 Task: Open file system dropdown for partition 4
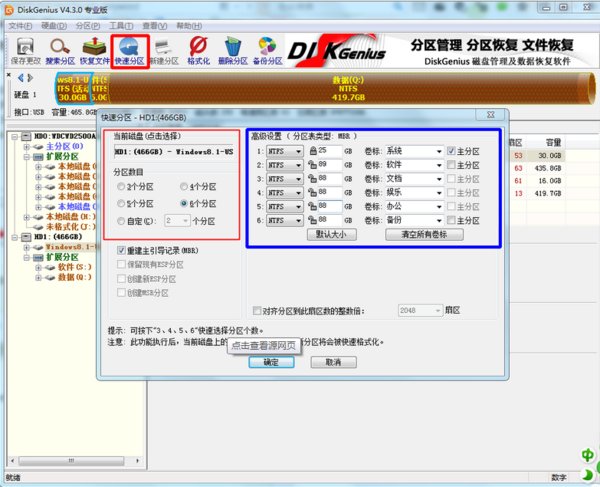click(x=285, y=193)
